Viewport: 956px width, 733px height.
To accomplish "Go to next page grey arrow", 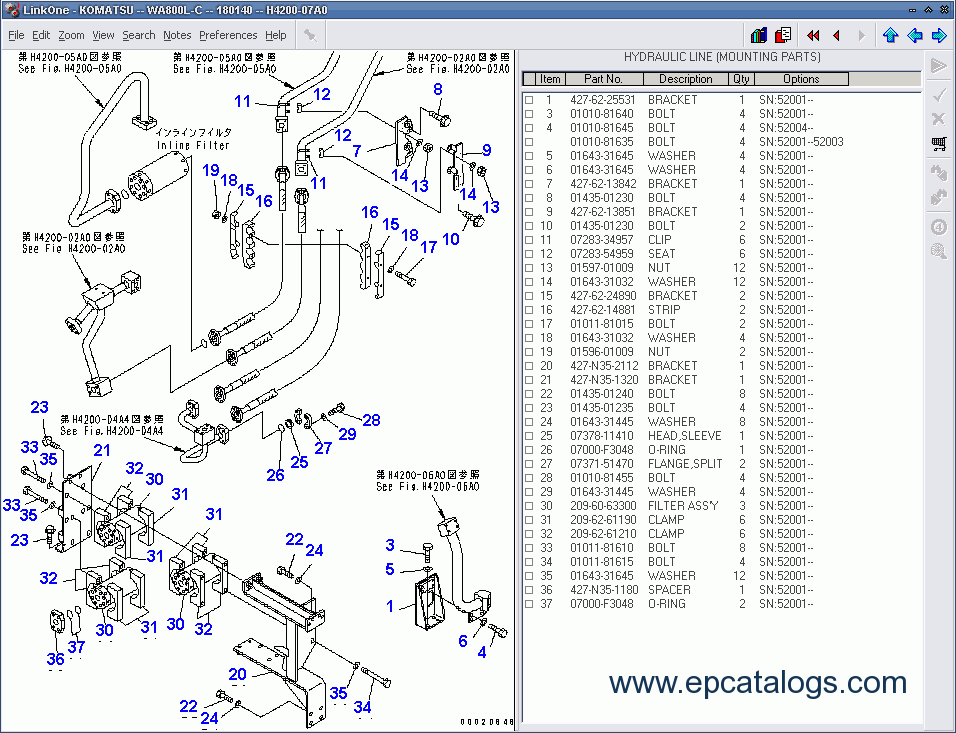I will (861, 35).
